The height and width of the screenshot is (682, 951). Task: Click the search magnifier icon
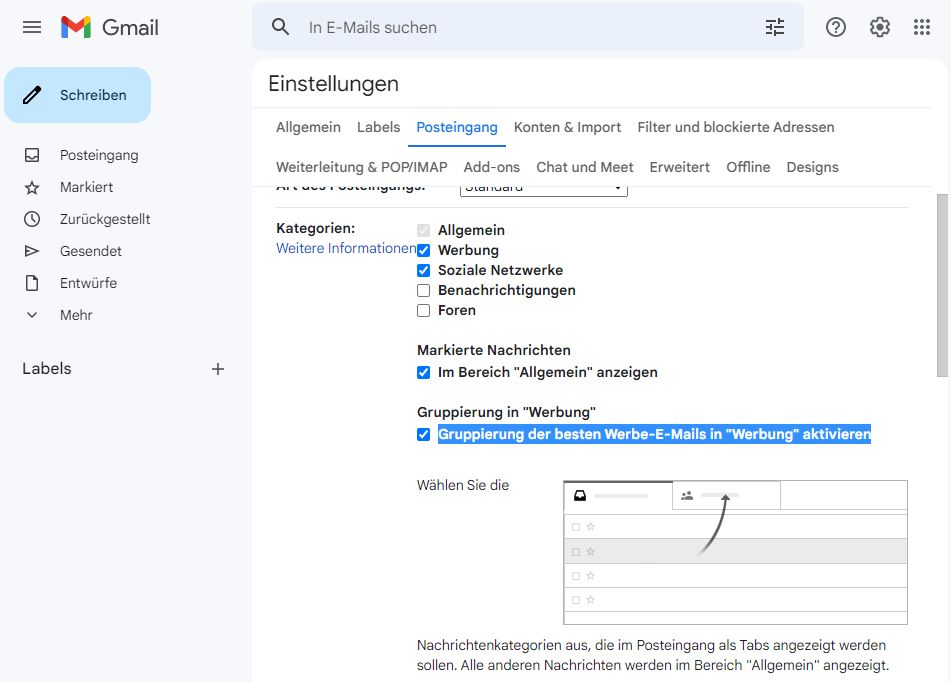coord(281,27)
